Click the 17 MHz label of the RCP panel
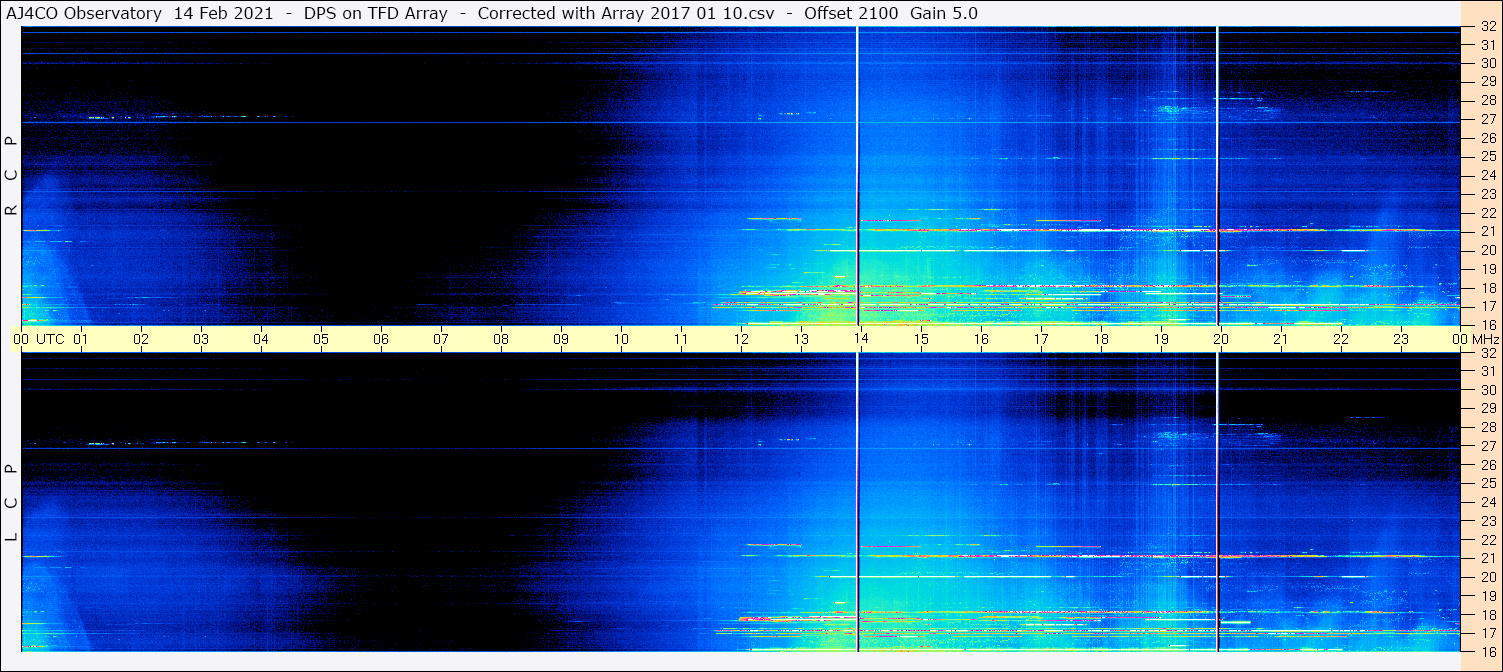1503x672 pixels. tap(1488, 306)
